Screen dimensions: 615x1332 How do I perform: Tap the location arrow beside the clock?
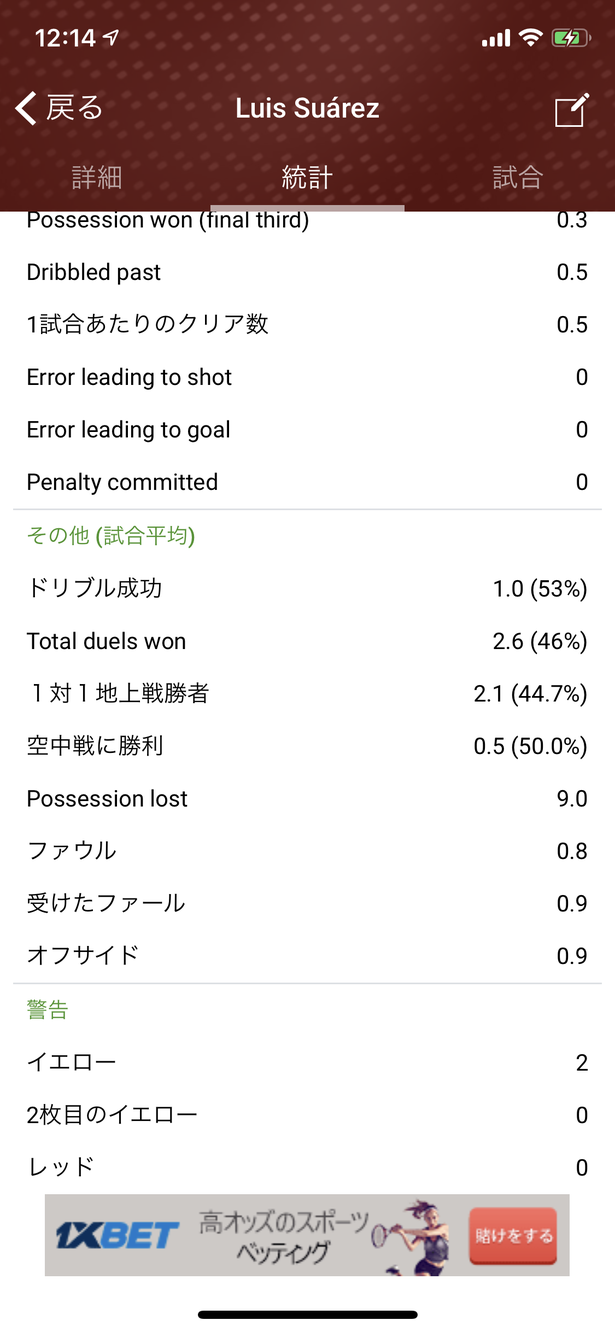(x=111, y=38)
